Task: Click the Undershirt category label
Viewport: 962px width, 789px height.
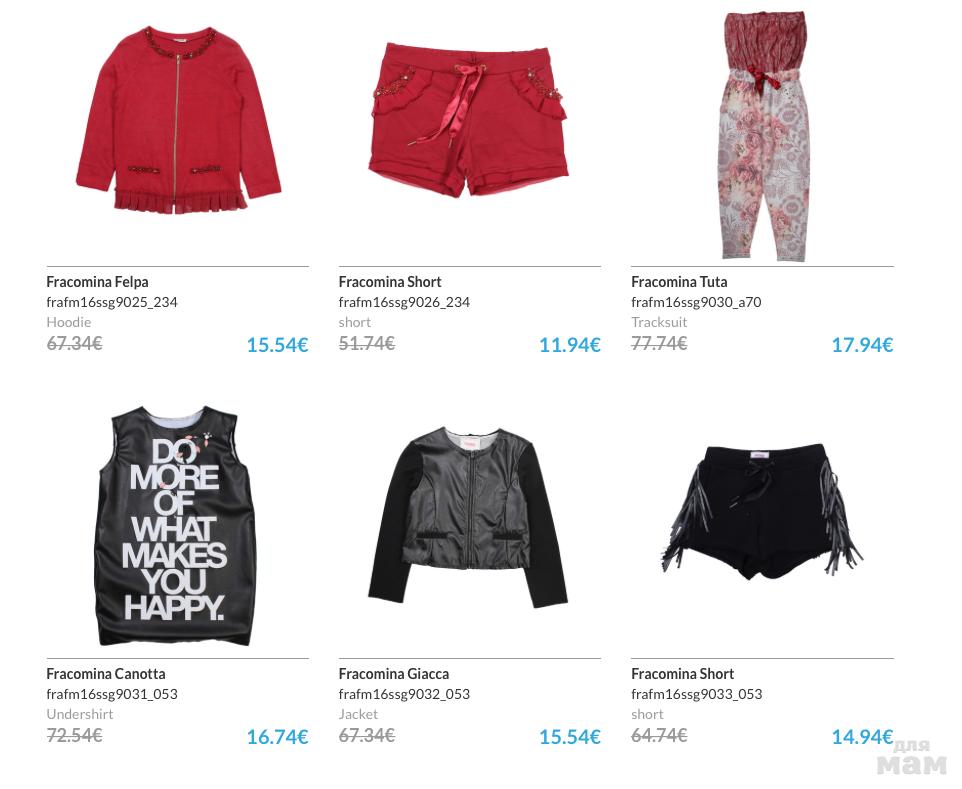Action: click(x=80, y=714)
